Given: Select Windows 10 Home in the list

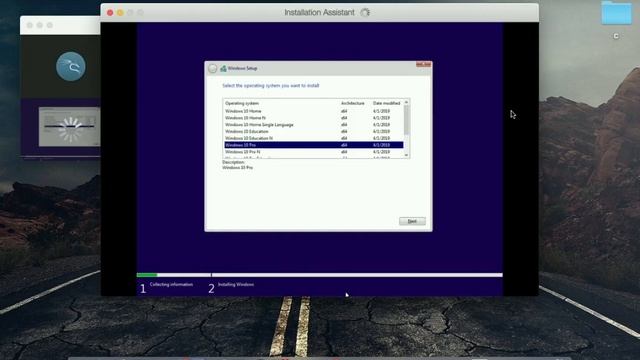Looking at the screenshot, I should click(313, 111).
